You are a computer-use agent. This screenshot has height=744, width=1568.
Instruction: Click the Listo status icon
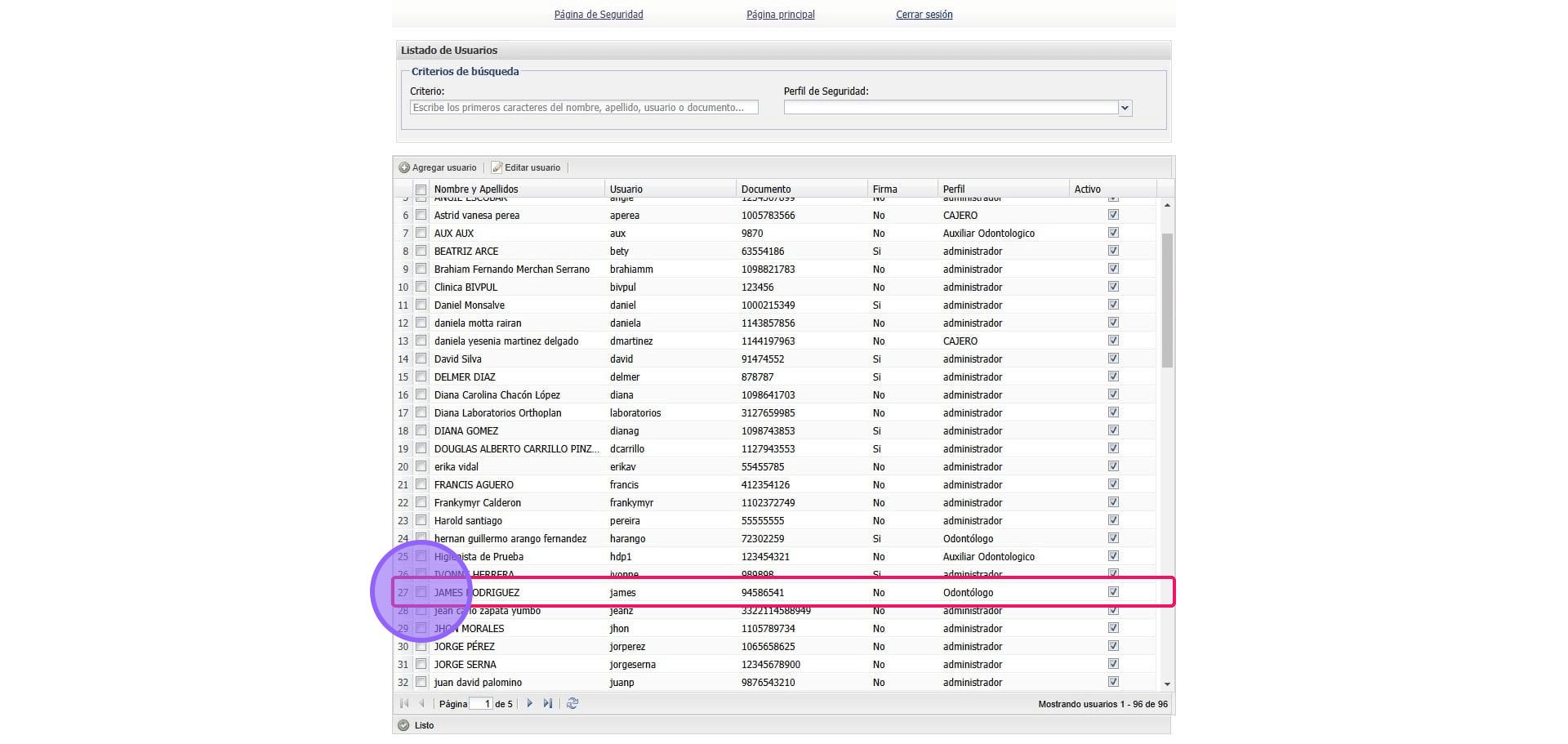click(403, 725)
